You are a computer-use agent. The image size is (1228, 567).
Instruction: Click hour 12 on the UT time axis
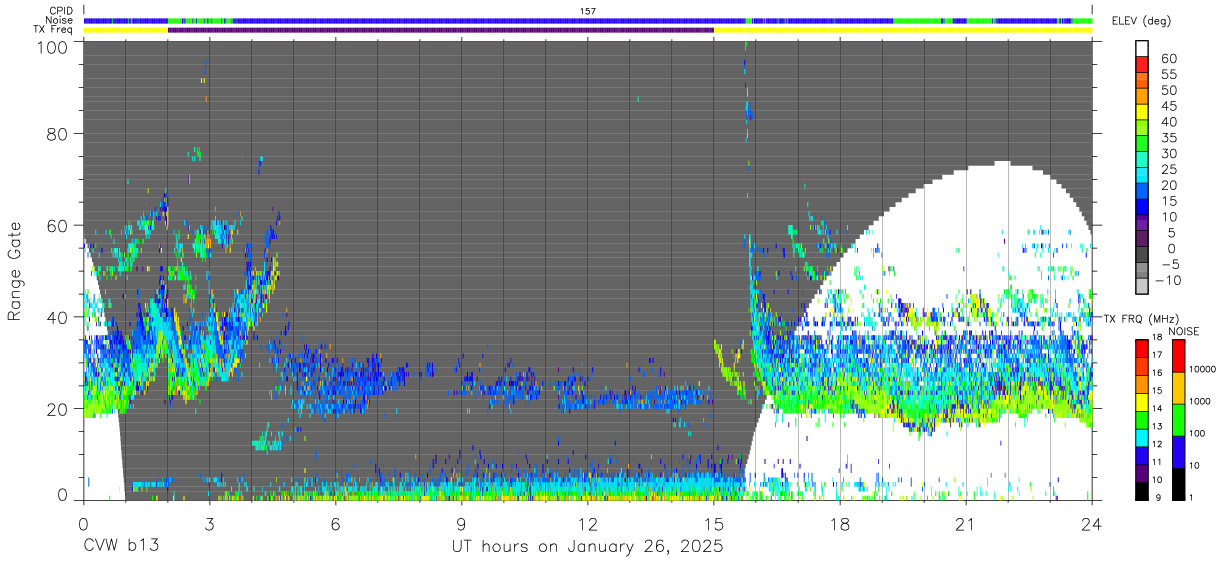pos(588,524)
